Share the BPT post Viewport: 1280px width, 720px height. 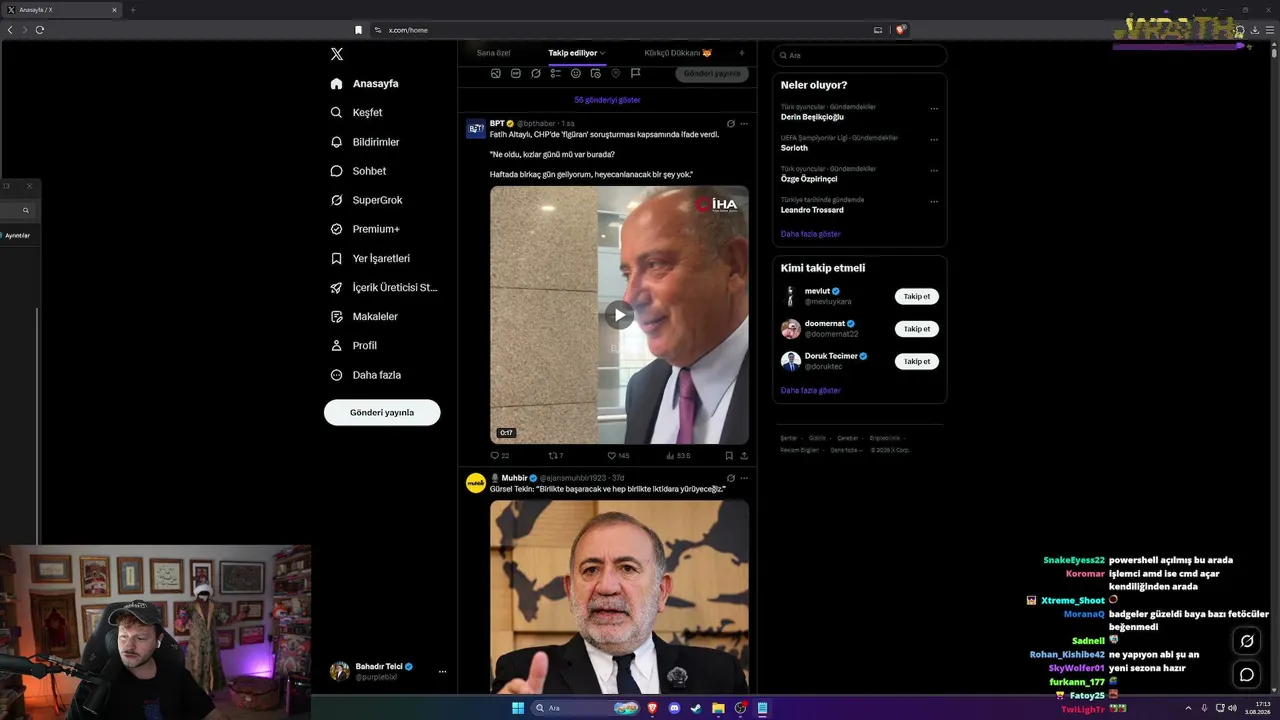pyautogui.click(x=744, y=456)
